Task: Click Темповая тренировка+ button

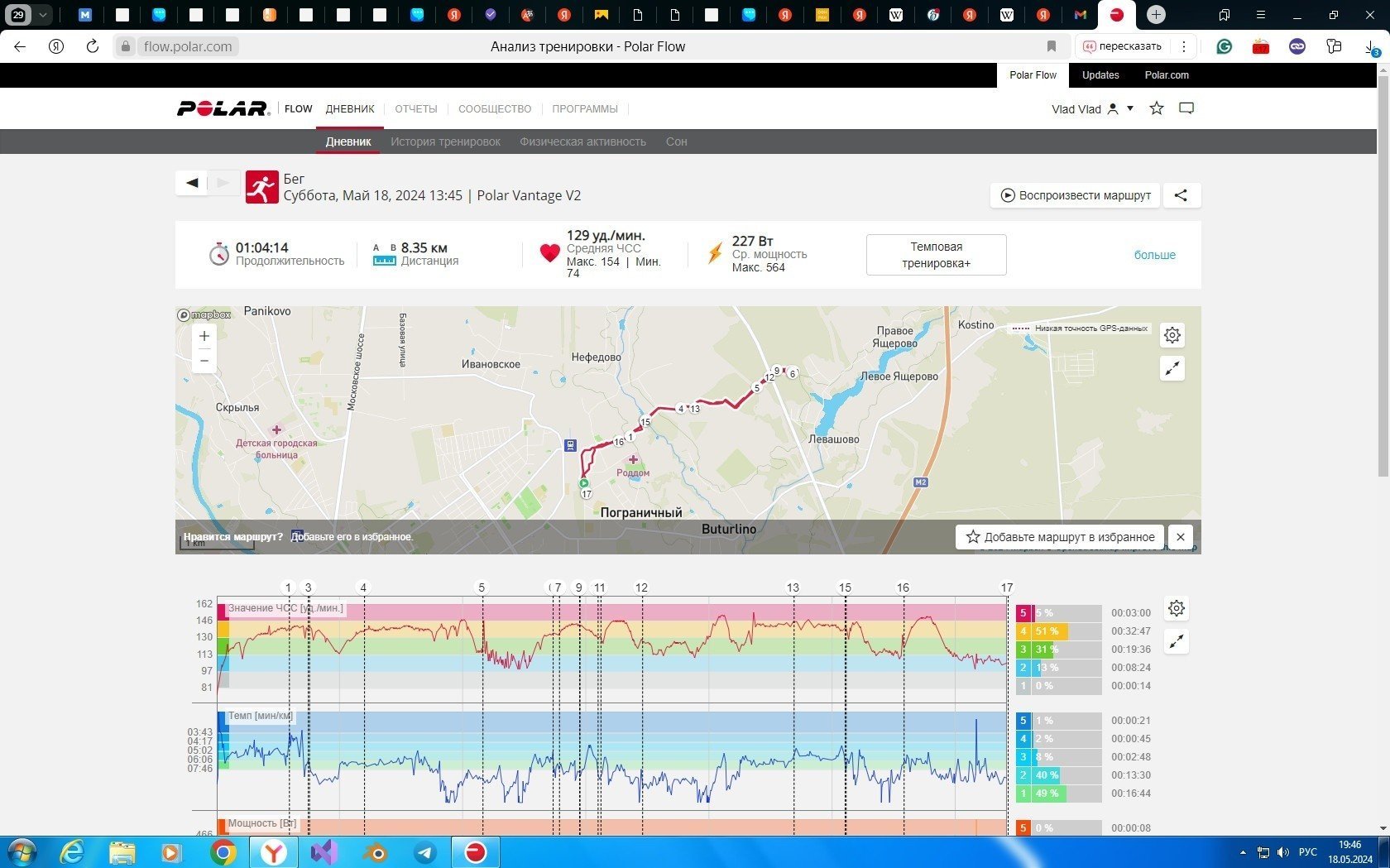Action: tap(937, 255)
